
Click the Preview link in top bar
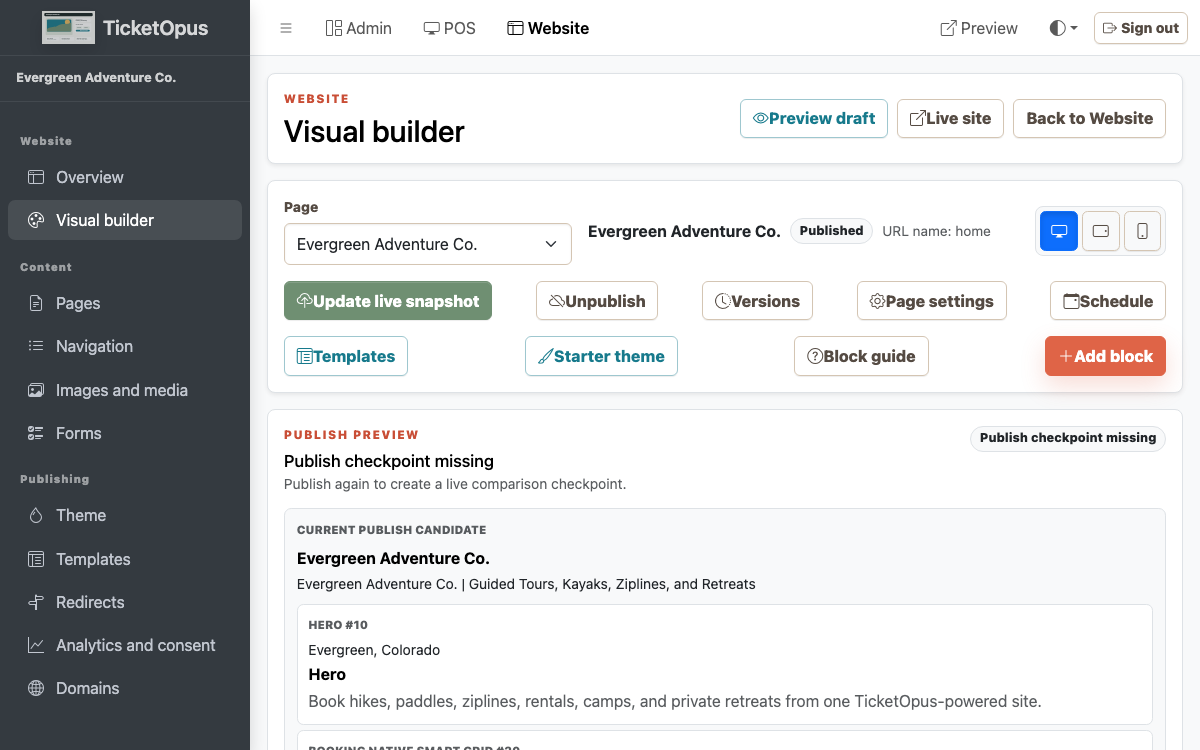tap(979, 28)
